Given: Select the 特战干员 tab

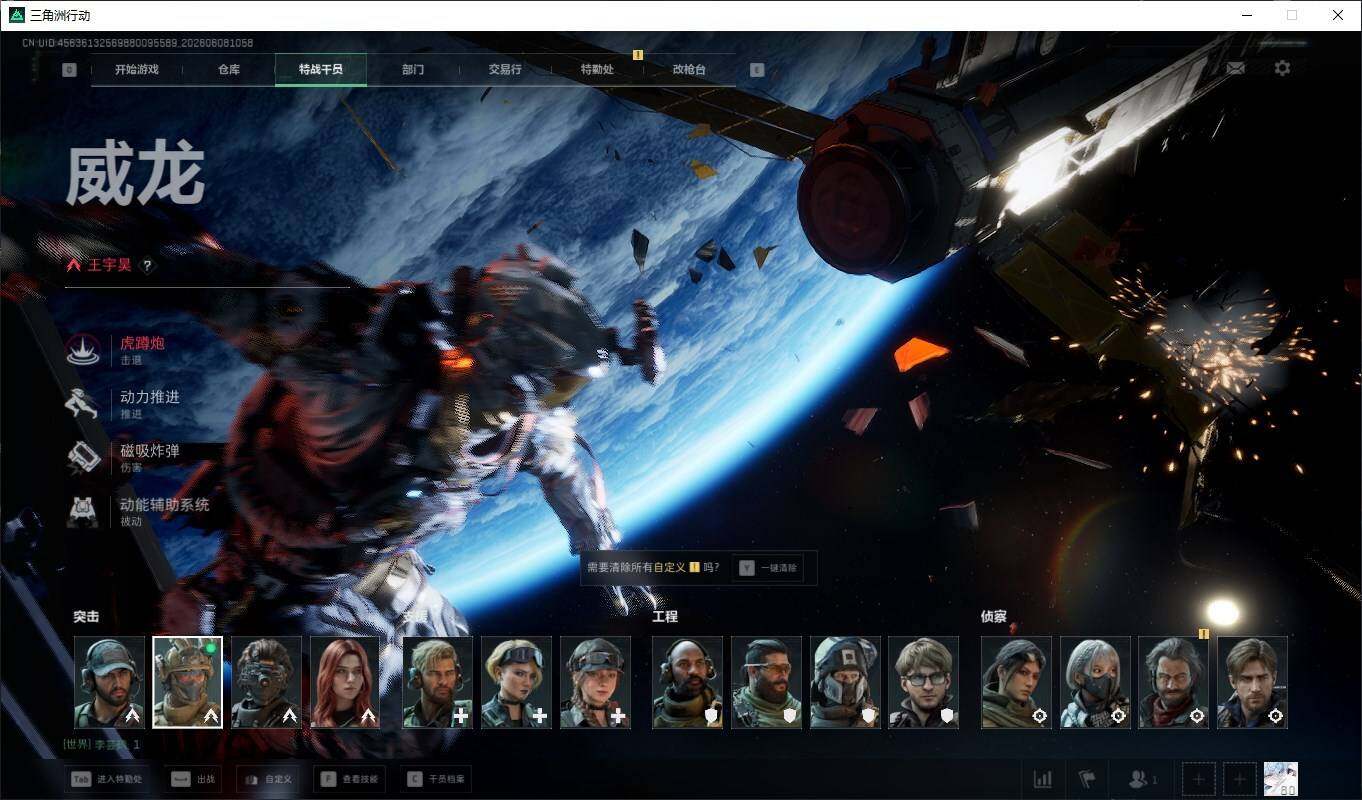Looking at the screenshot, I should 320,70.
